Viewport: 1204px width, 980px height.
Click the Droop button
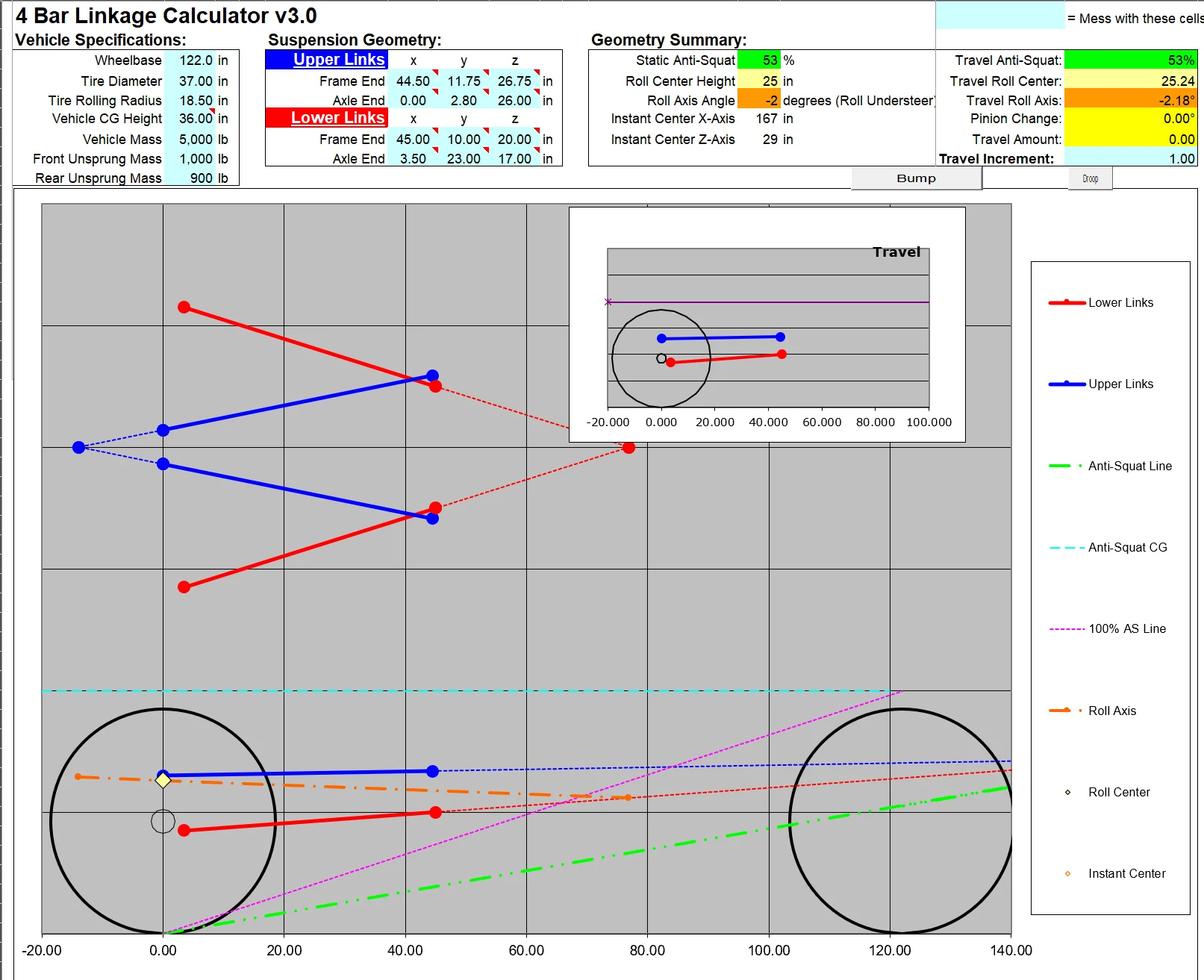coord(1090,178)
